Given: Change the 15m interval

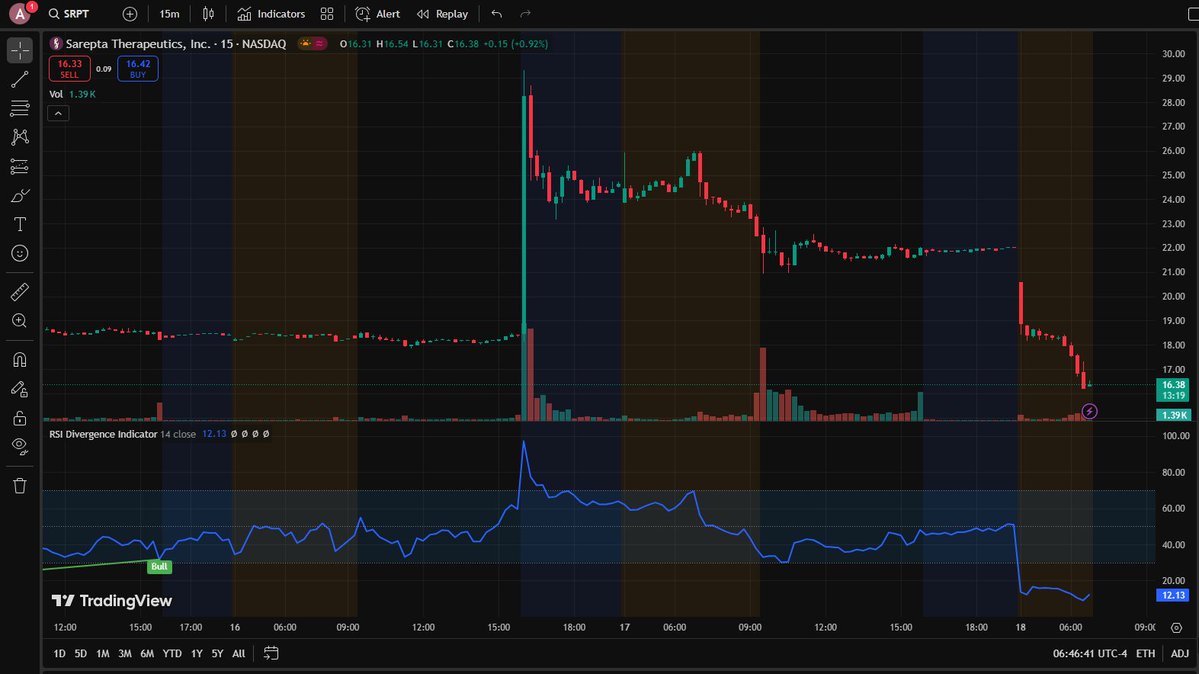Looking at the screenshot, I should 170,14.
